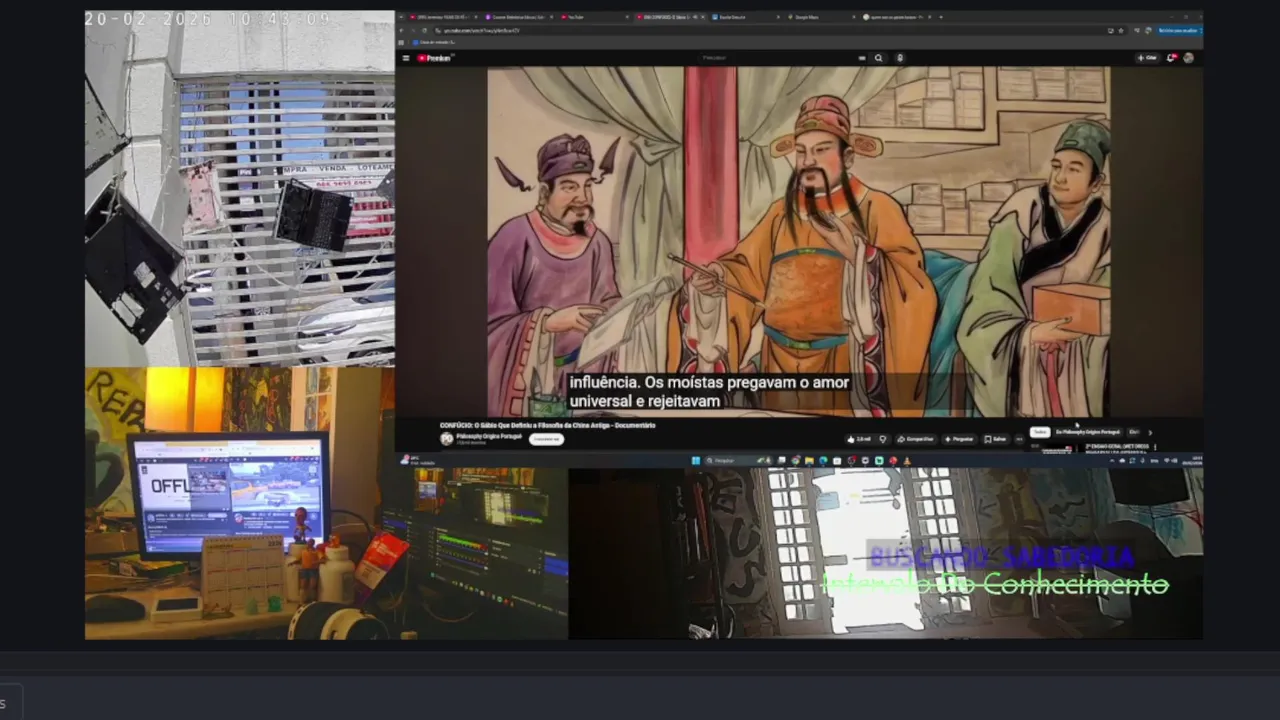Screen dimensions: 1280x720
Task: Click the Perguntar button below video
Action: (960, 439)
